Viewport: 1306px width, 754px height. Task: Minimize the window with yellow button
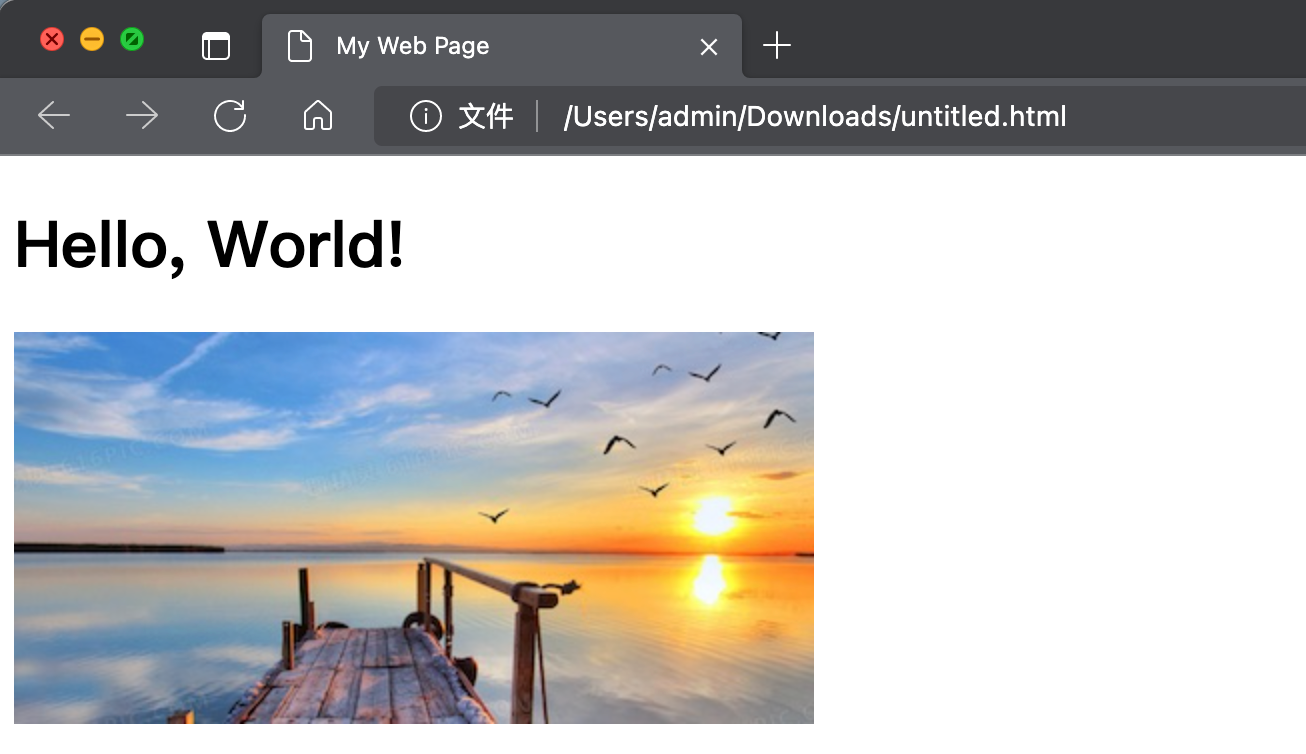92,40
